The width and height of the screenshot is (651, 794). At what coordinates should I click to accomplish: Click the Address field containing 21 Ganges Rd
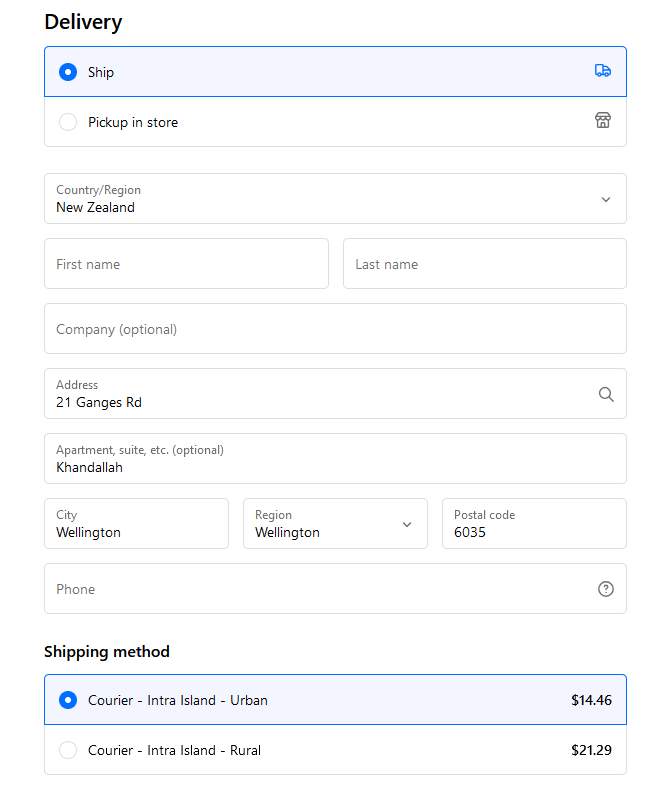coord(335,393)
